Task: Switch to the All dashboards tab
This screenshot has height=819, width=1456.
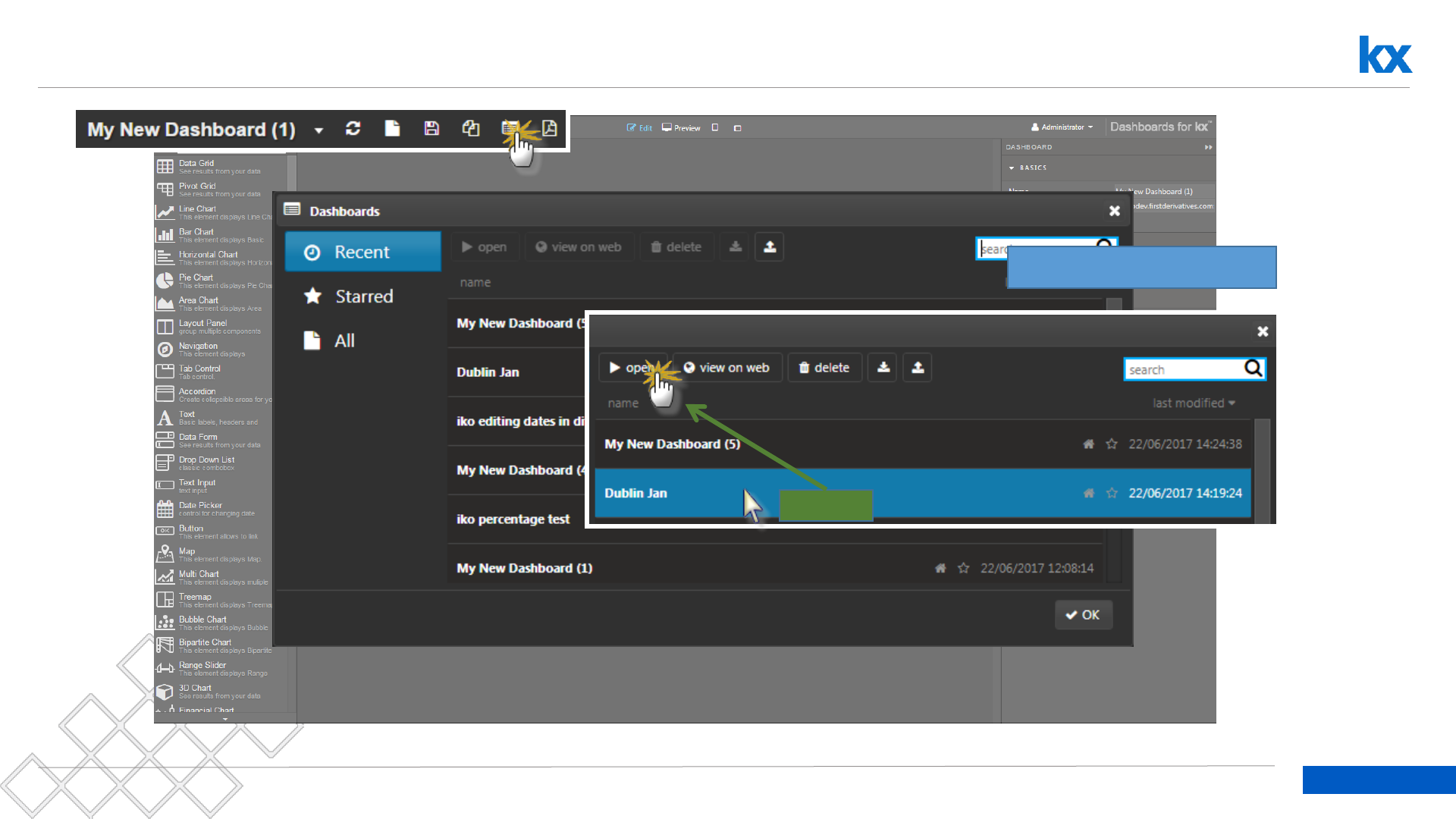Action: [344, 341]
